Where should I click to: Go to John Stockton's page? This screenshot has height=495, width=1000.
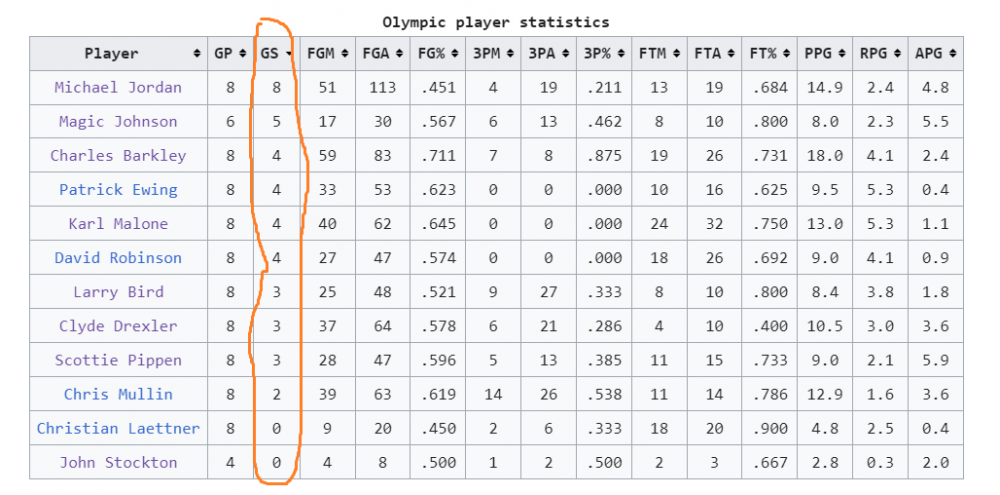[118, 462]
